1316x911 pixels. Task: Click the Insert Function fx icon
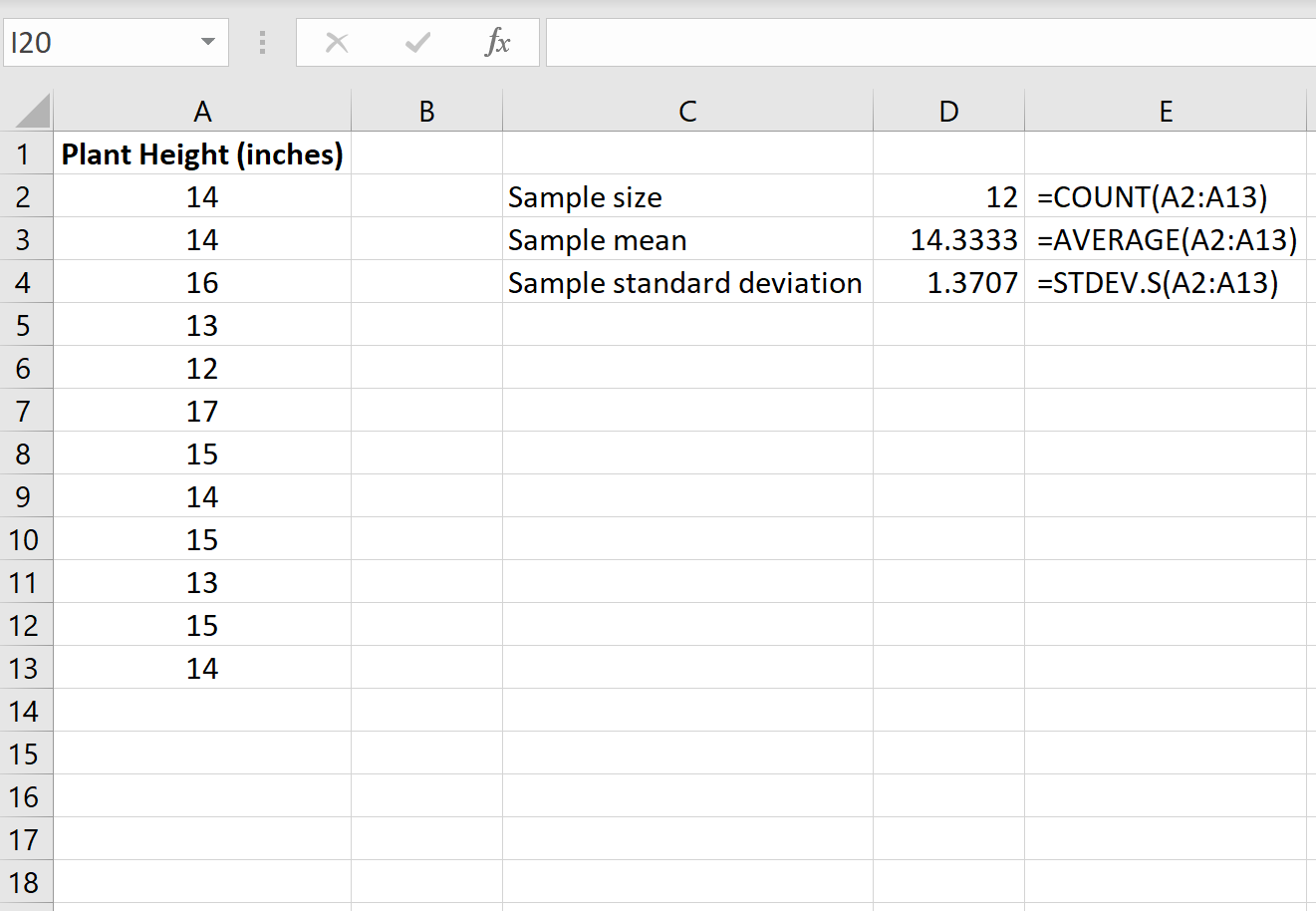[497, 43]
